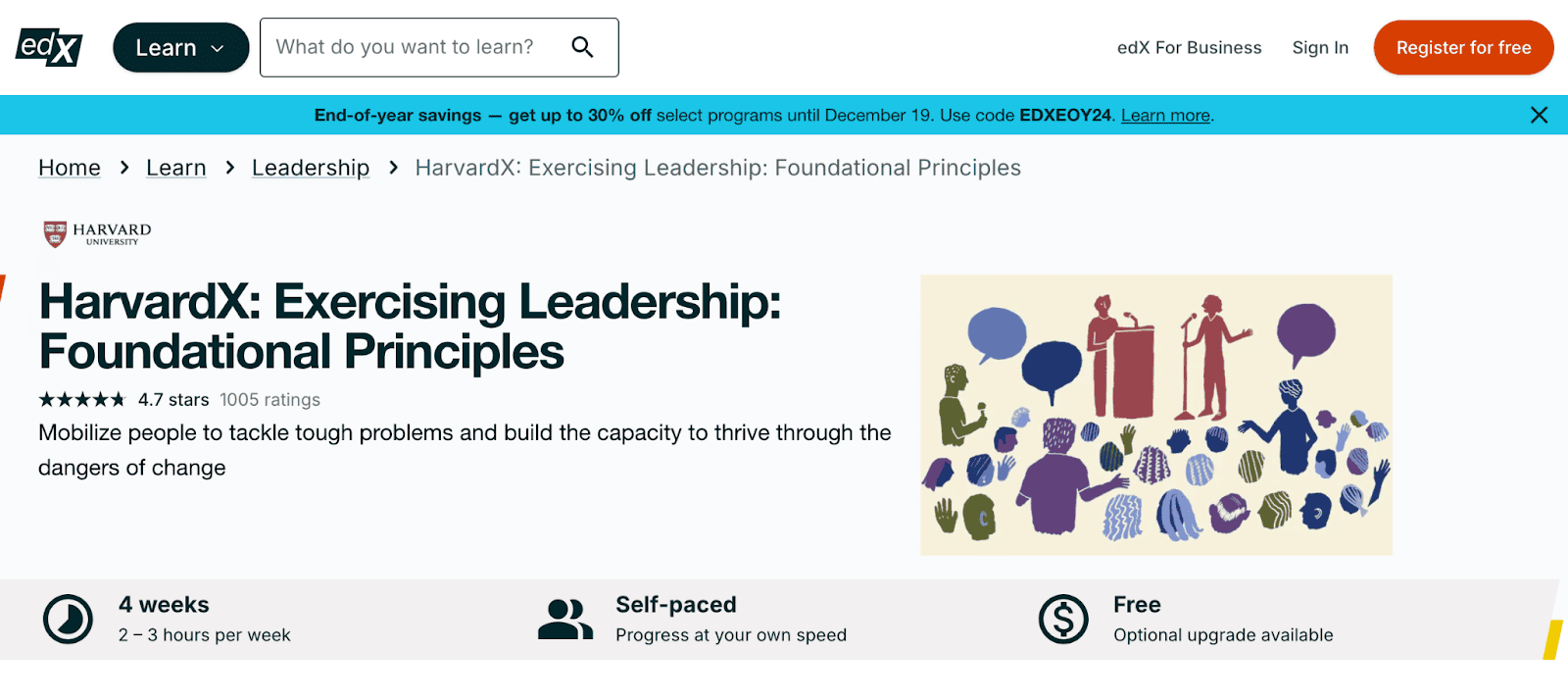Navigate to the Leadership breadcrumb
The height and width of the screenshot is (699, 1568).
click(311, 168)
